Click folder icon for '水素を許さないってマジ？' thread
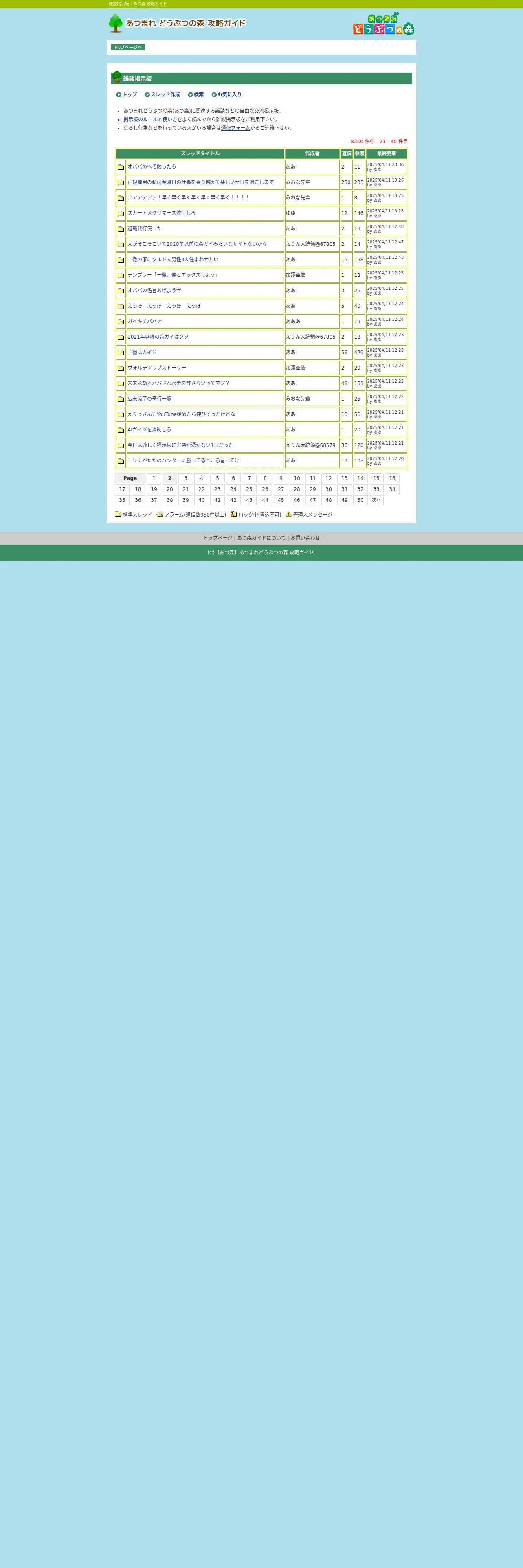 (121, 383)
